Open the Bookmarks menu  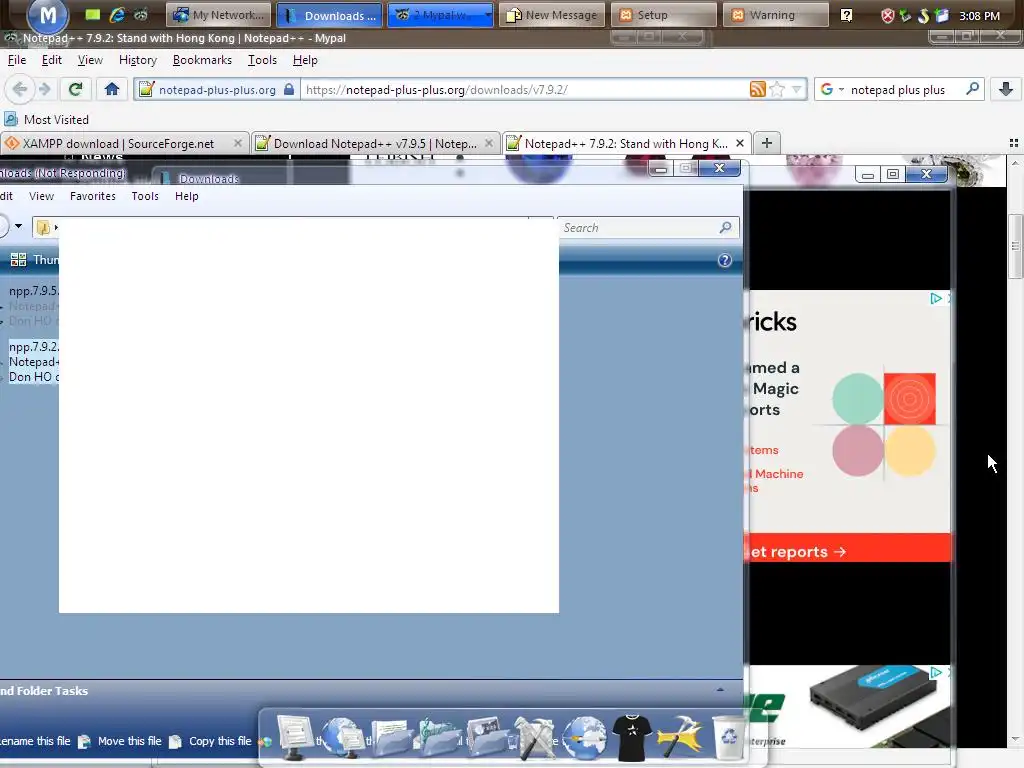coord(202,60)
